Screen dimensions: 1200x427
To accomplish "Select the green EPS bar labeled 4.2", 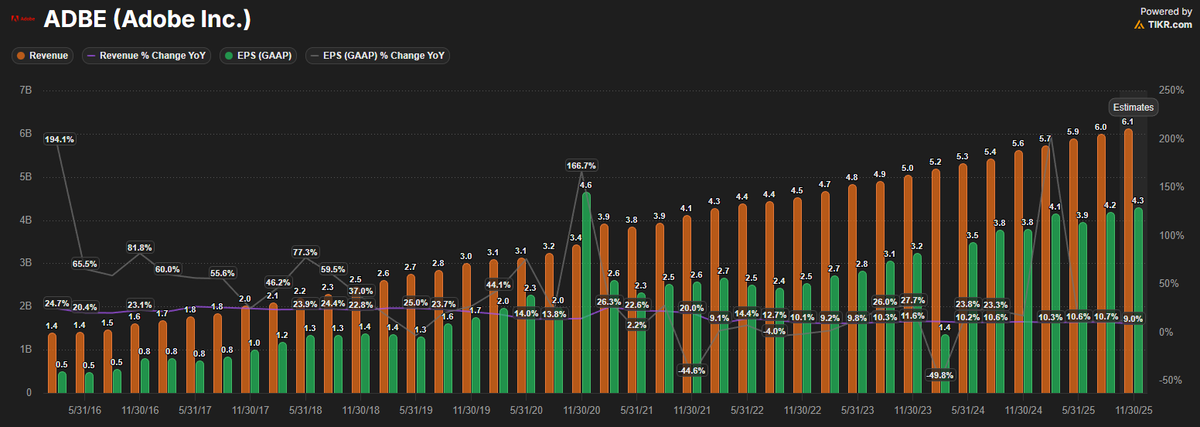I will click(1111, 302).
